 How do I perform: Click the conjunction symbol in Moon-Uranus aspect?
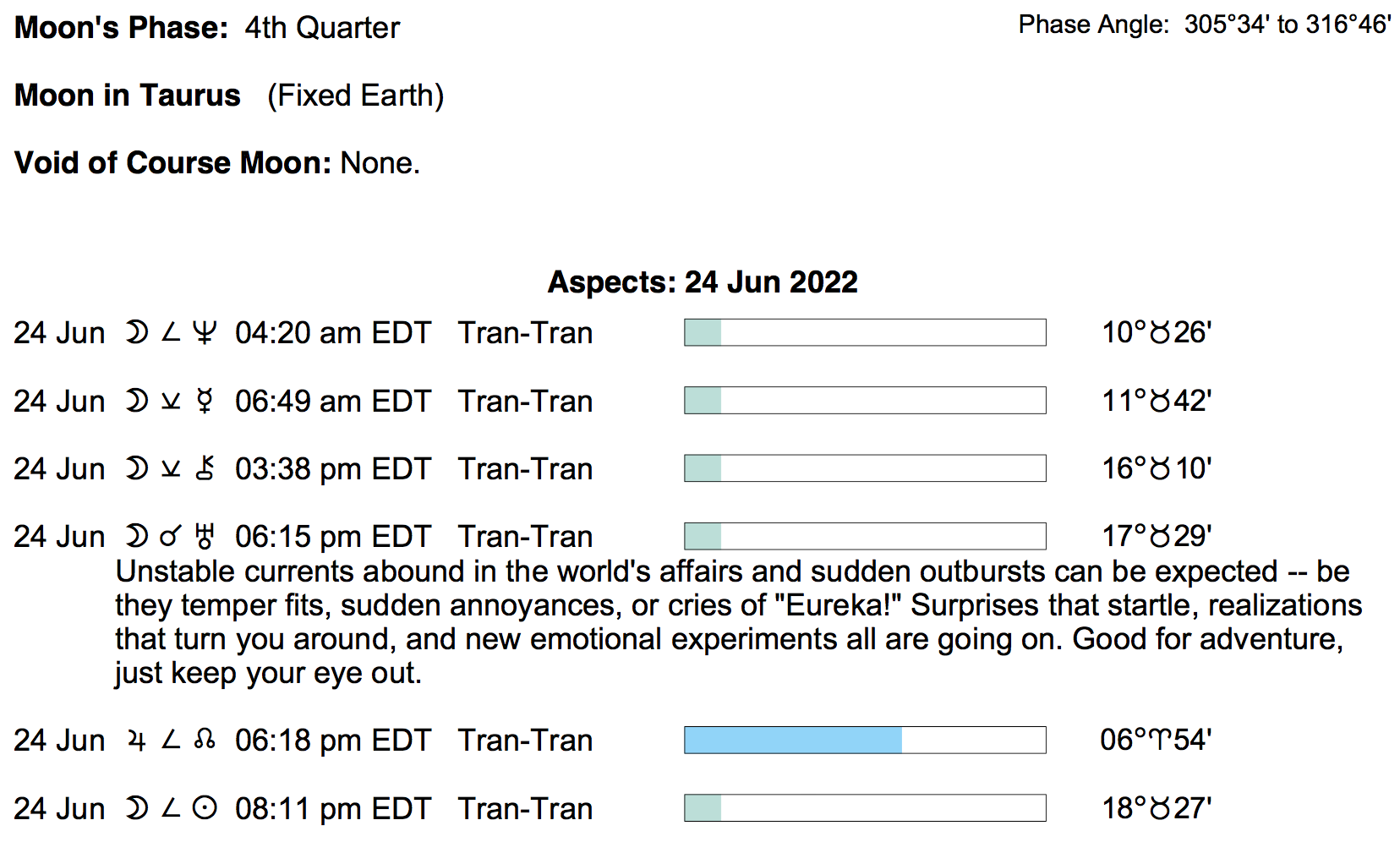pos(171,537)
